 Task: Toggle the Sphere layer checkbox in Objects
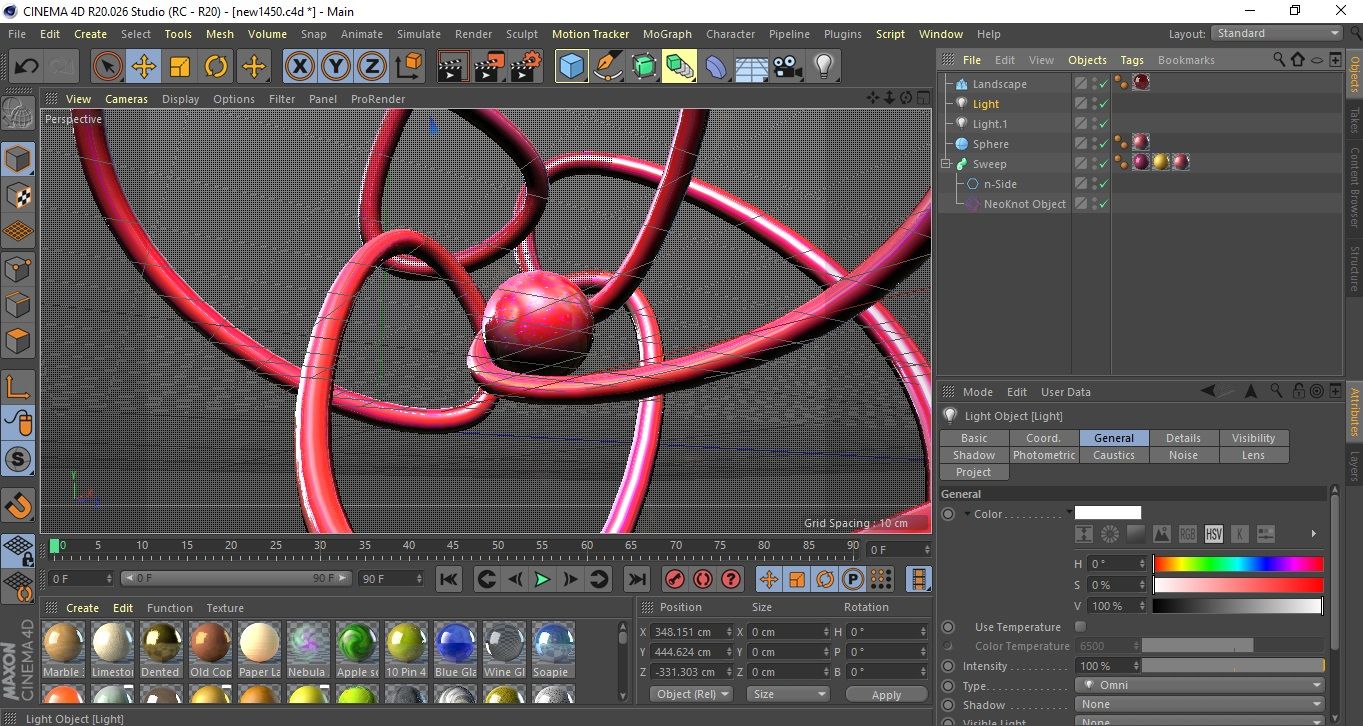pos(1081,144)
